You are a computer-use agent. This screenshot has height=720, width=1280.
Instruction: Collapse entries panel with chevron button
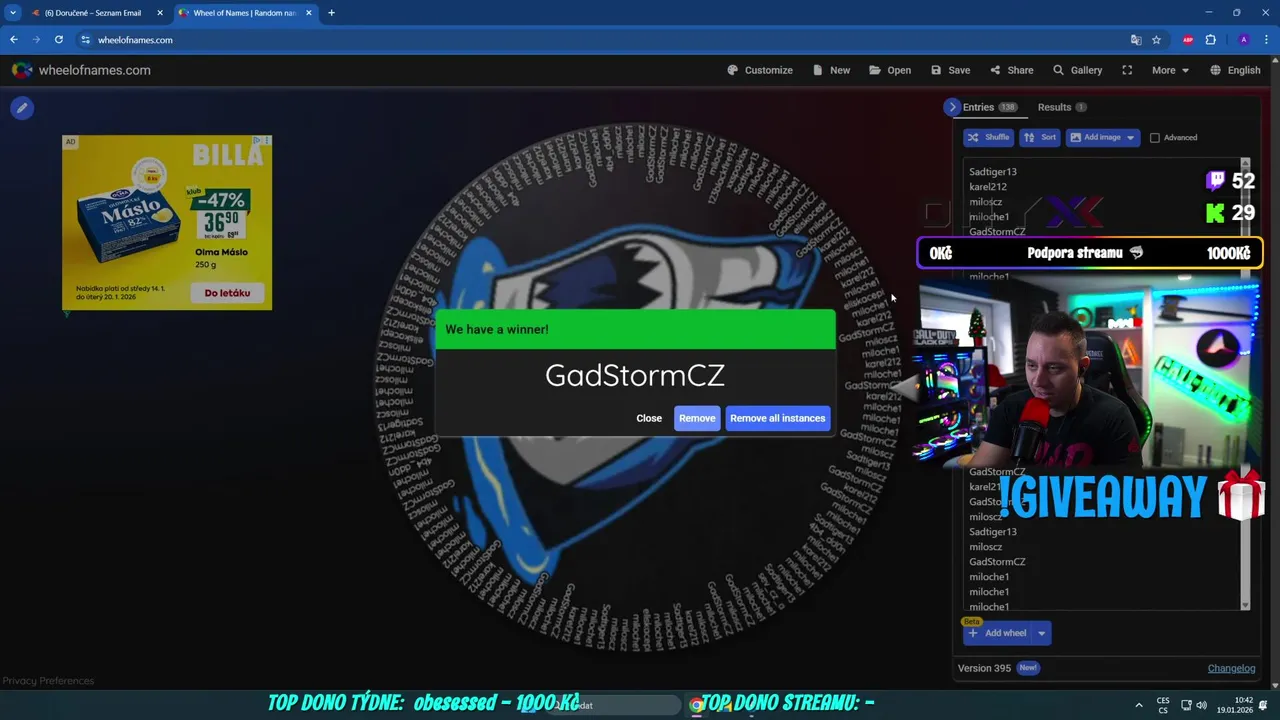coord(952,107)
